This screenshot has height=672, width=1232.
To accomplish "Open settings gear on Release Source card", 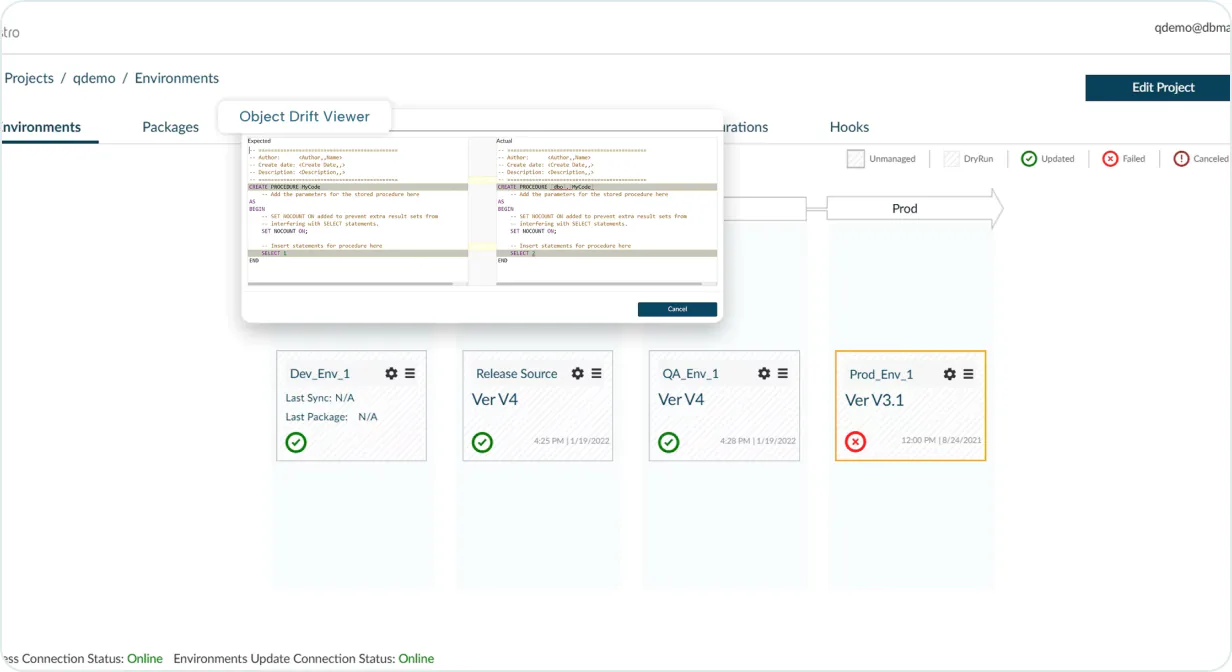I will coord(577,373).
